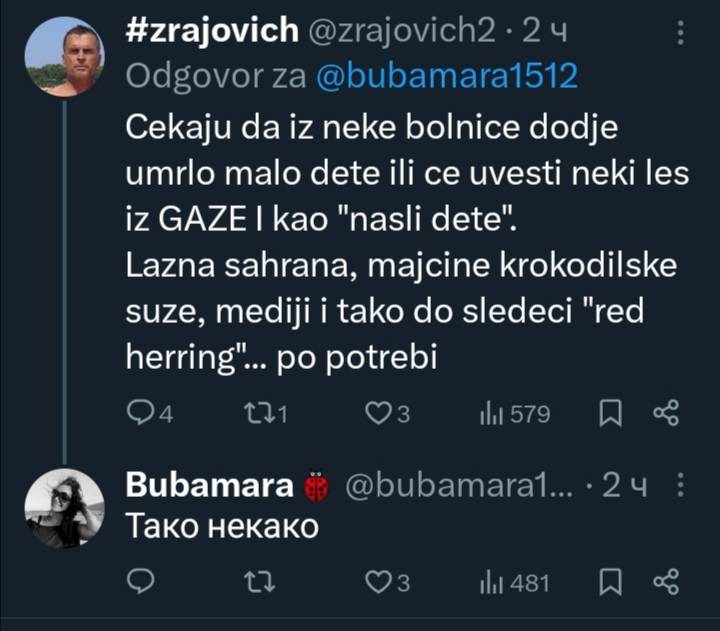Share Bubamara's tweet
The width and height of the screenshot is (720, 631).
[666, 582]
